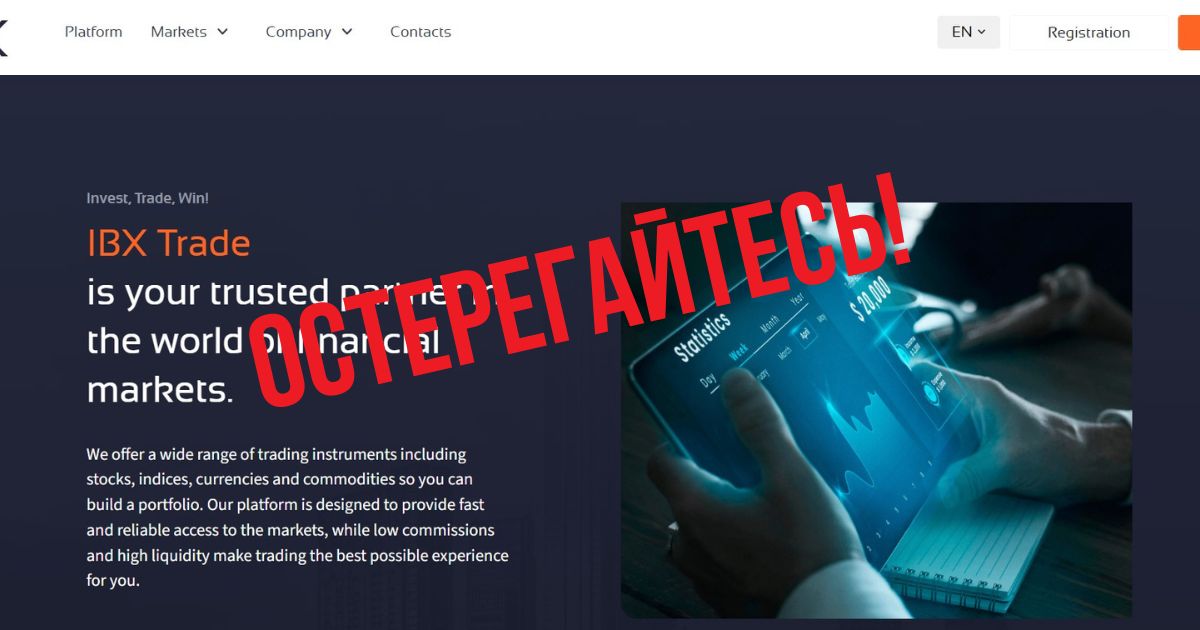The height and width of the screenshot is (630, 1200).
Task: Open the Markets navigation item
Action: [x=178, y=32]
